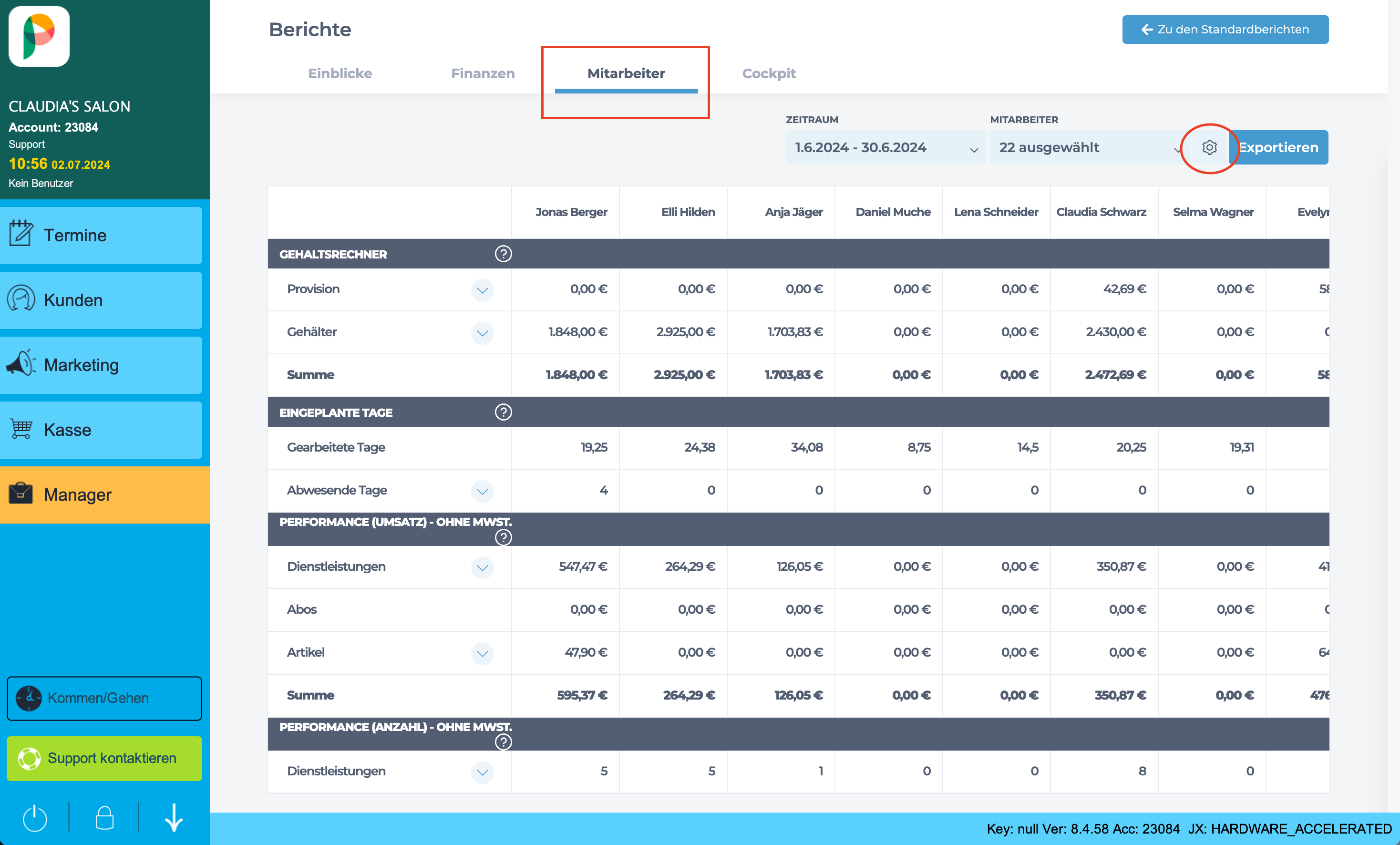Click Jonas Berger Dienstleistungen 547,47 €

583,567
